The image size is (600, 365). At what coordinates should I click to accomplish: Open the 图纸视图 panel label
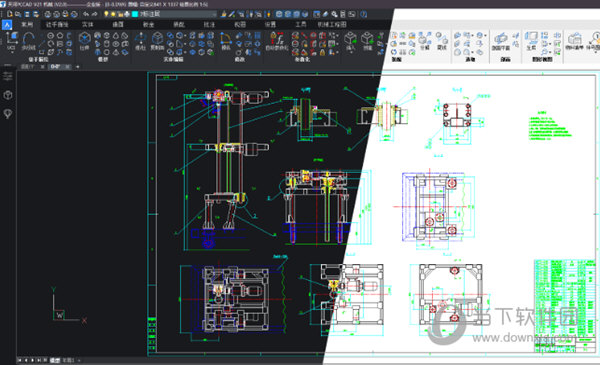pos(542,59)
